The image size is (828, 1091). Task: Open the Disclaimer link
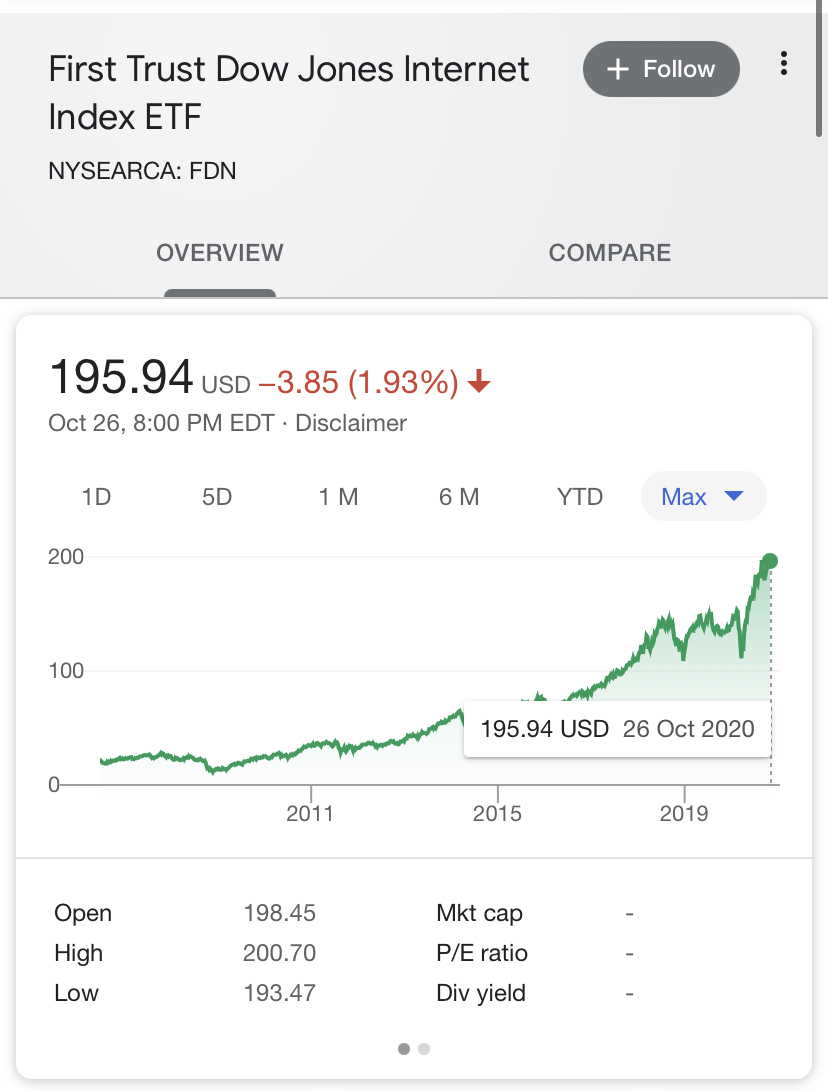(351, 423)
